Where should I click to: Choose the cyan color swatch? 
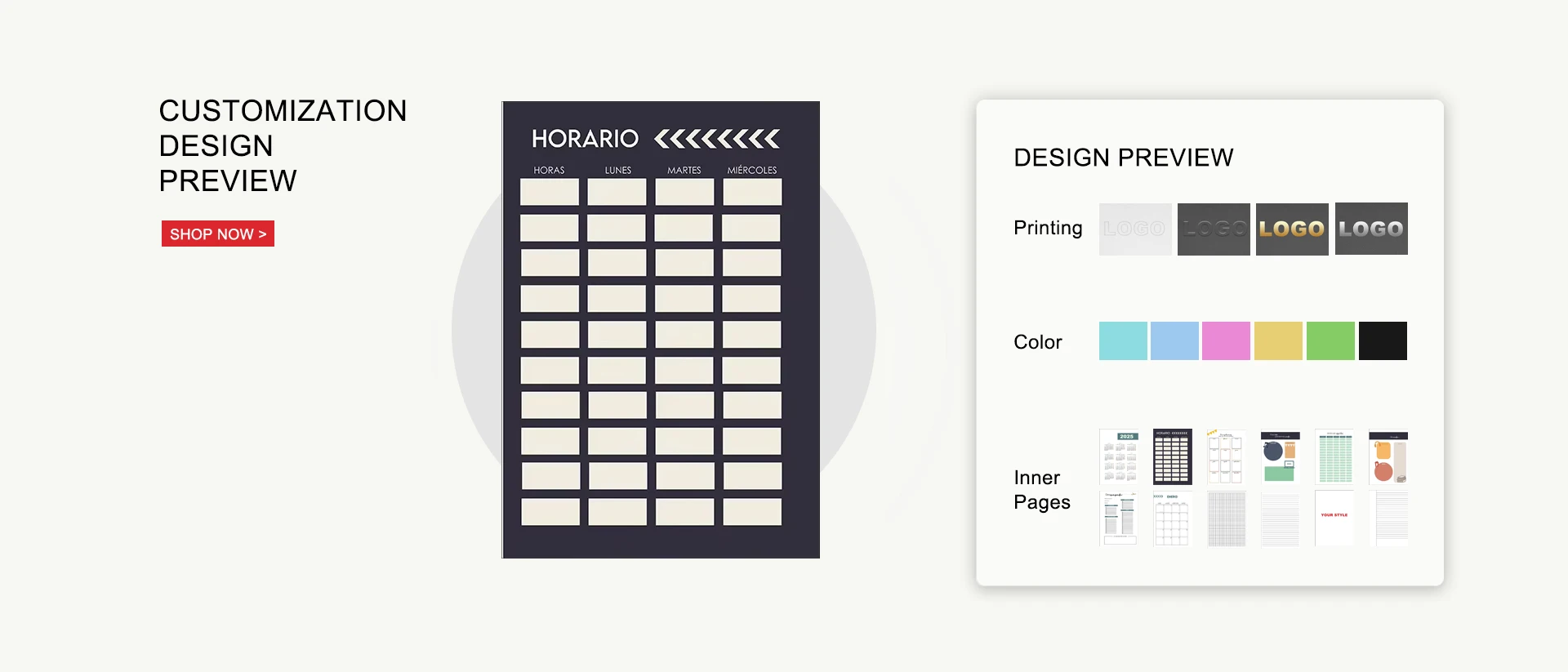pos(1122,341)
